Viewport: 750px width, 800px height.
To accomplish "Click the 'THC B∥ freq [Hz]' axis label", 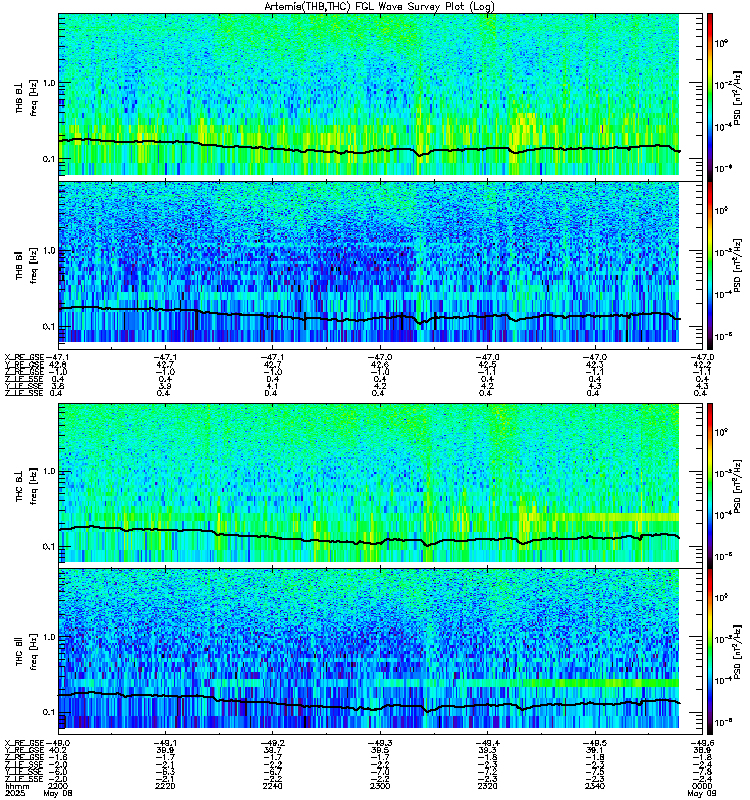I will pyautogui.click(x=26, y=652).
